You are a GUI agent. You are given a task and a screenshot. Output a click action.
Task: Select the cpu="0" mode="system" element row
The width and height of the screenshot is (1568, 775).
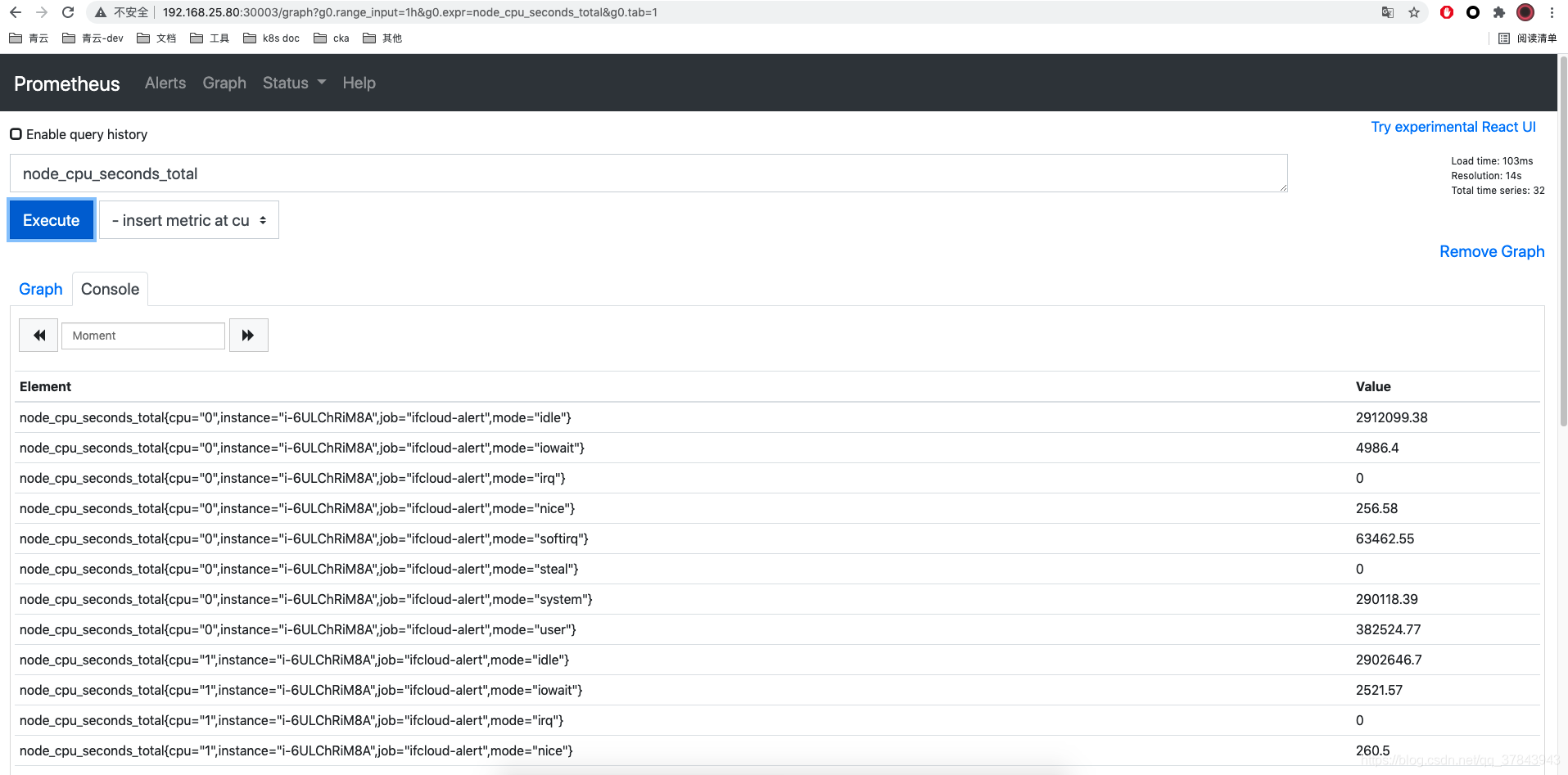[777, 599]
